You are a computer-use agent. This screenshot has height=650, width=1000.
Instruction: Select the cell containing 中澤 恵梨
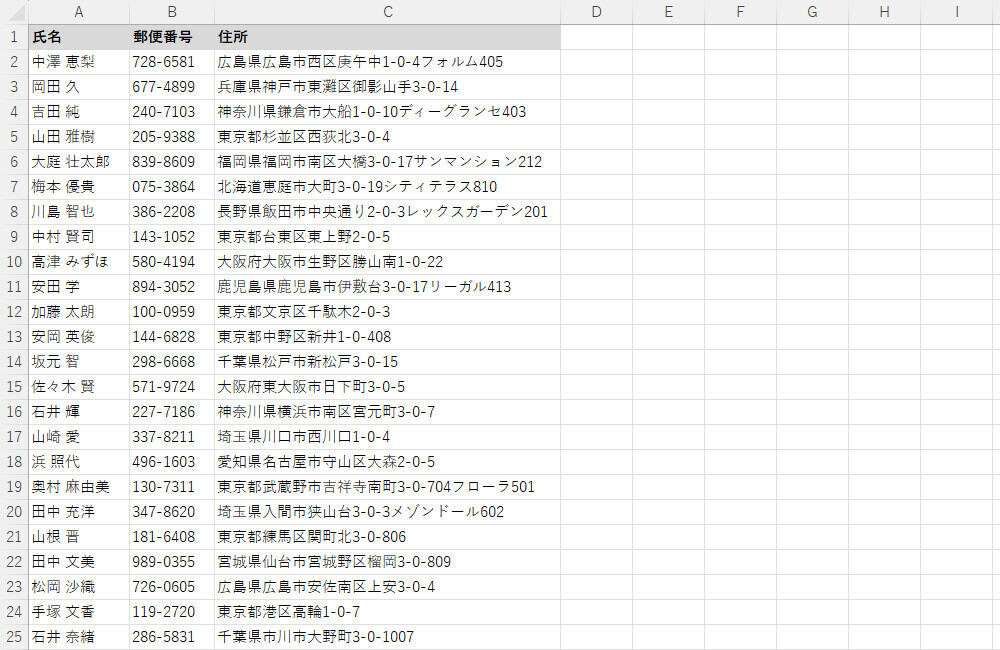click(78, 62)
